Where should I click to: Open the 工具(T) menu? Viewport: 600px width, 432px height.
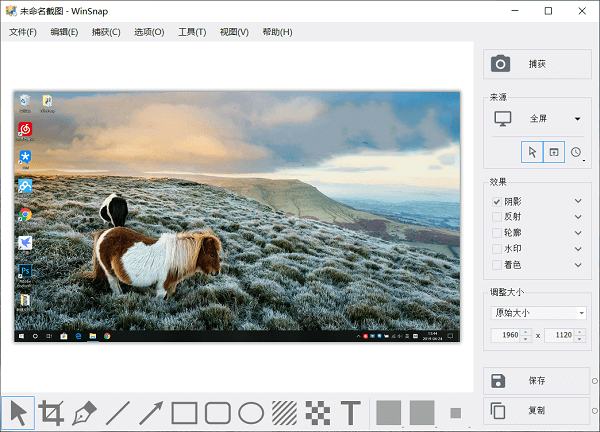click(x=192, y=32)
